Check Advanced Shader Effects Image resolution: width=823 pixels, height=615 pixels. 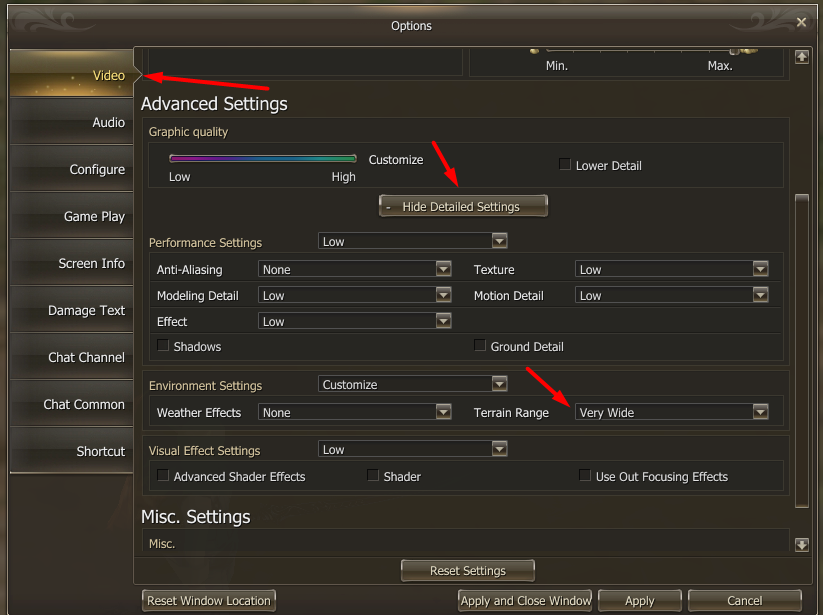tap(163, 475)
